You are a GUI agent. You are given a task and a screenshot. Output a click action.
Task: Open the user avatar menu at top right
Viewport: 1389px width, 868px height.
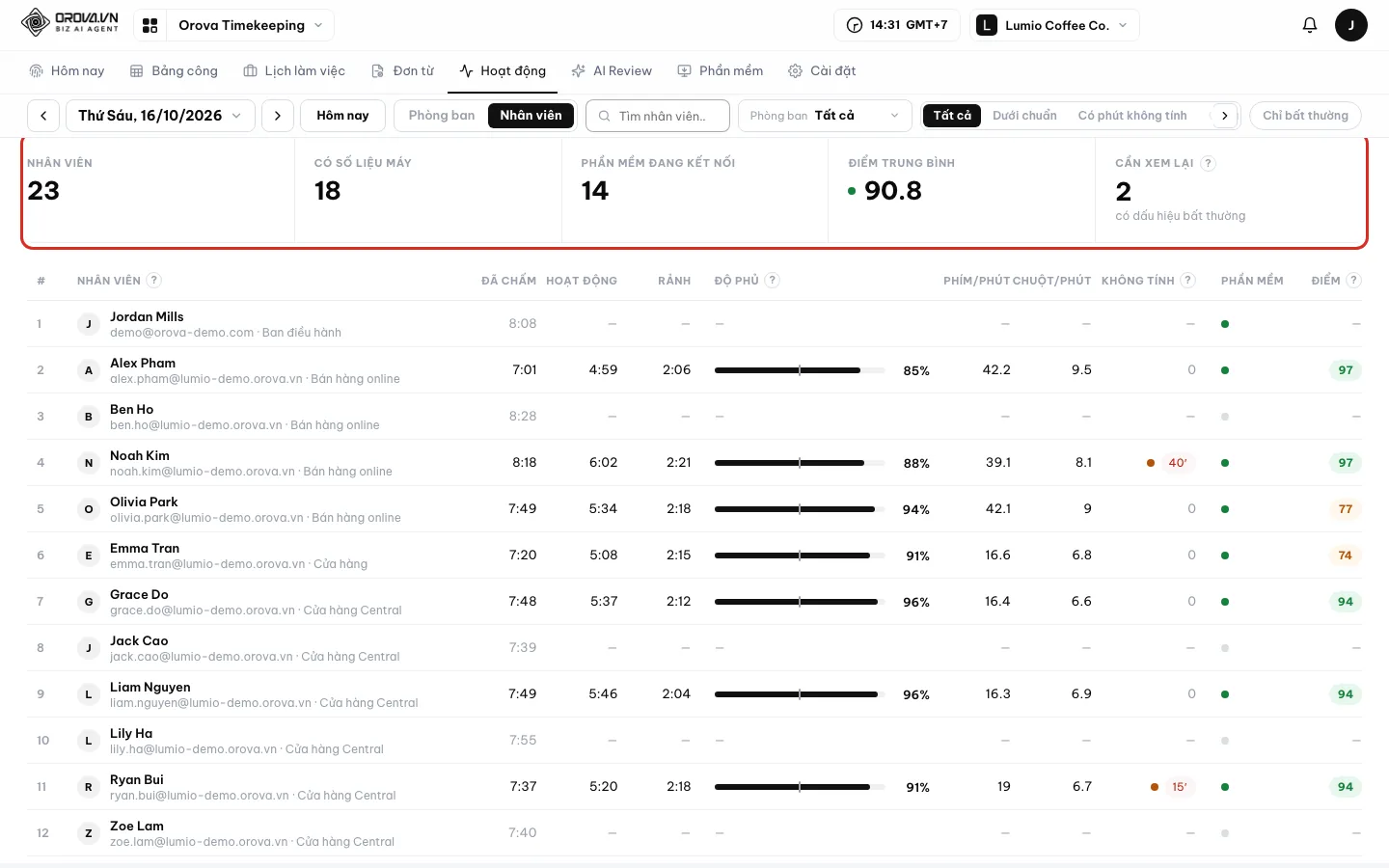[1350, 25]
